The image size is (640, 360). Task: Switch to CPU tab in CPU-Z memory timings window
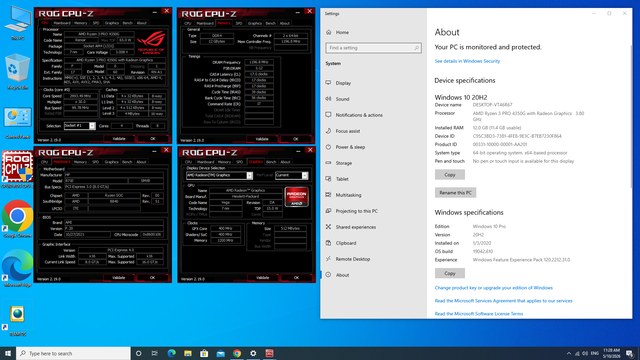point(187,23)
